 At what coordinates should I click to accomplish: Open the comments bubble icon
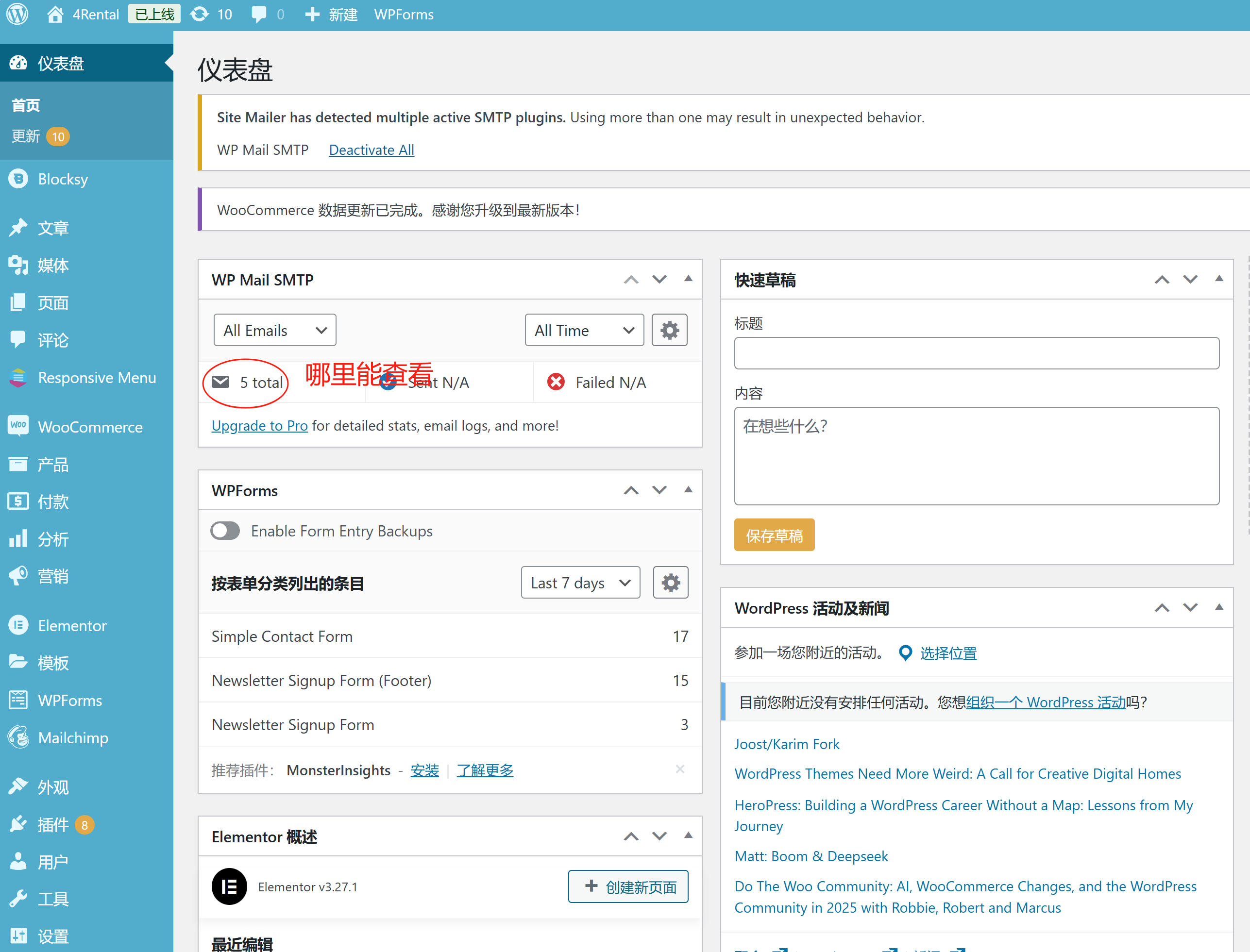(259, 14)
